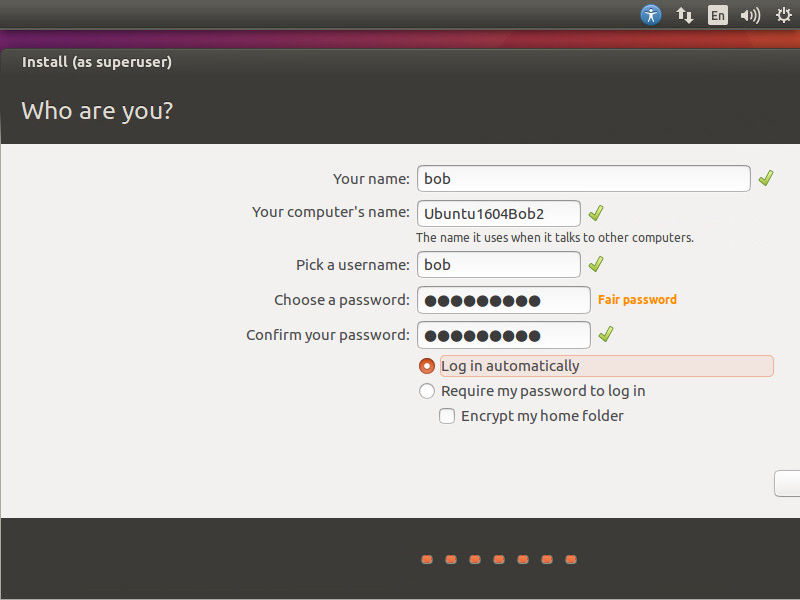Click the Pick a username field
This screenshot has width=800, height=600.
[498, 265]
